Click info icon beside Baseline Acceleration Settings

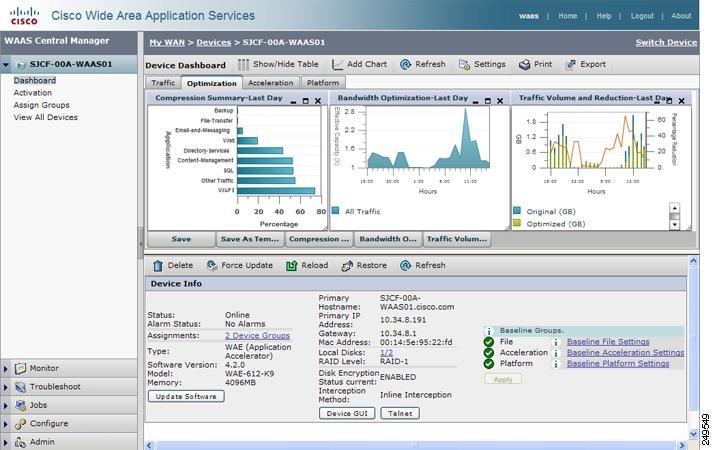coord(556,353)
